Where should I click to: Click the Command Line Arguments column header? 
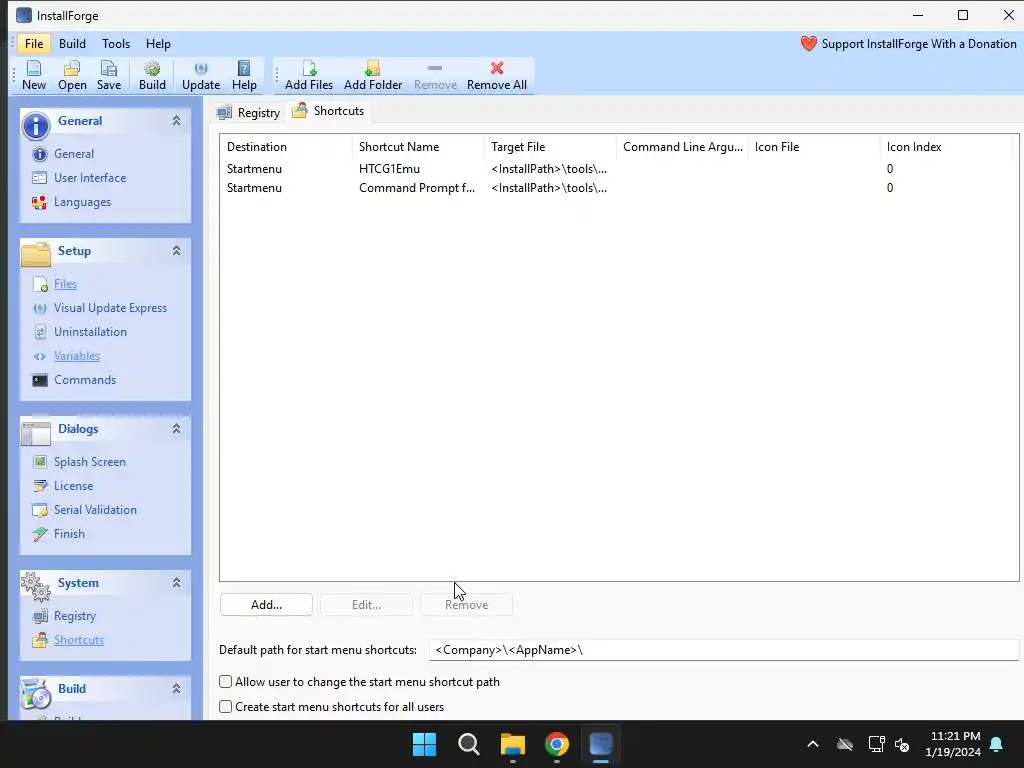click(682, 147)
